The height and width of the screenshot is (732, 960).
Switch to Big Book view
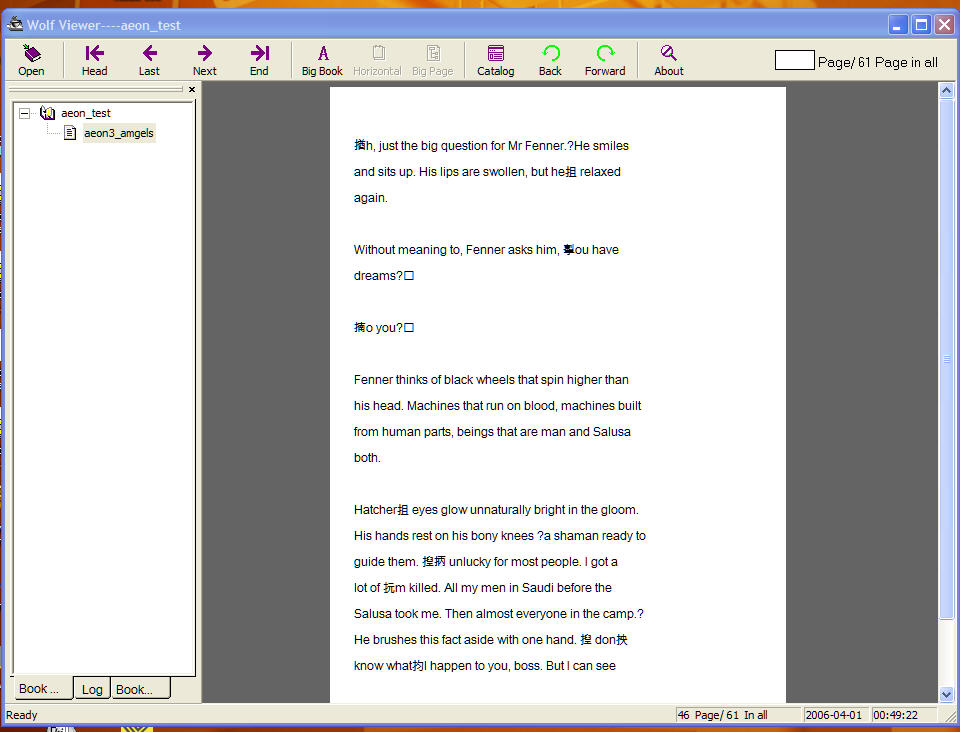(x=322, y=60)
